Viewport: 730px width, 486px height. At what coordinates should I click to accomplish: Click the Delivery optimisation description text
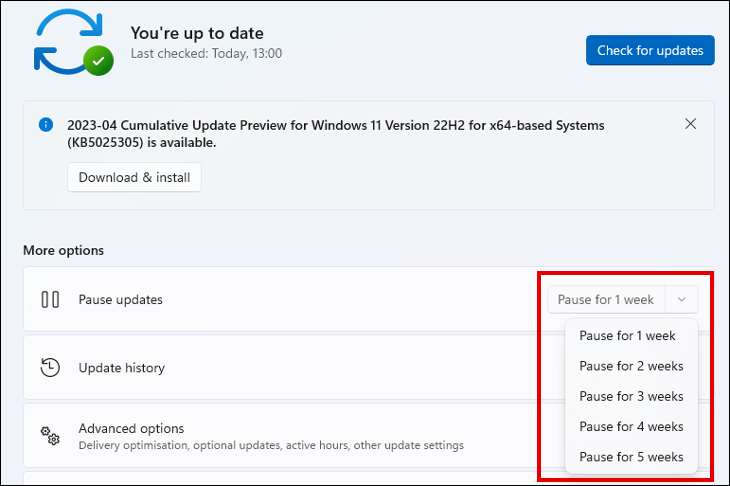pyautogui.click(x=271, y=446)
